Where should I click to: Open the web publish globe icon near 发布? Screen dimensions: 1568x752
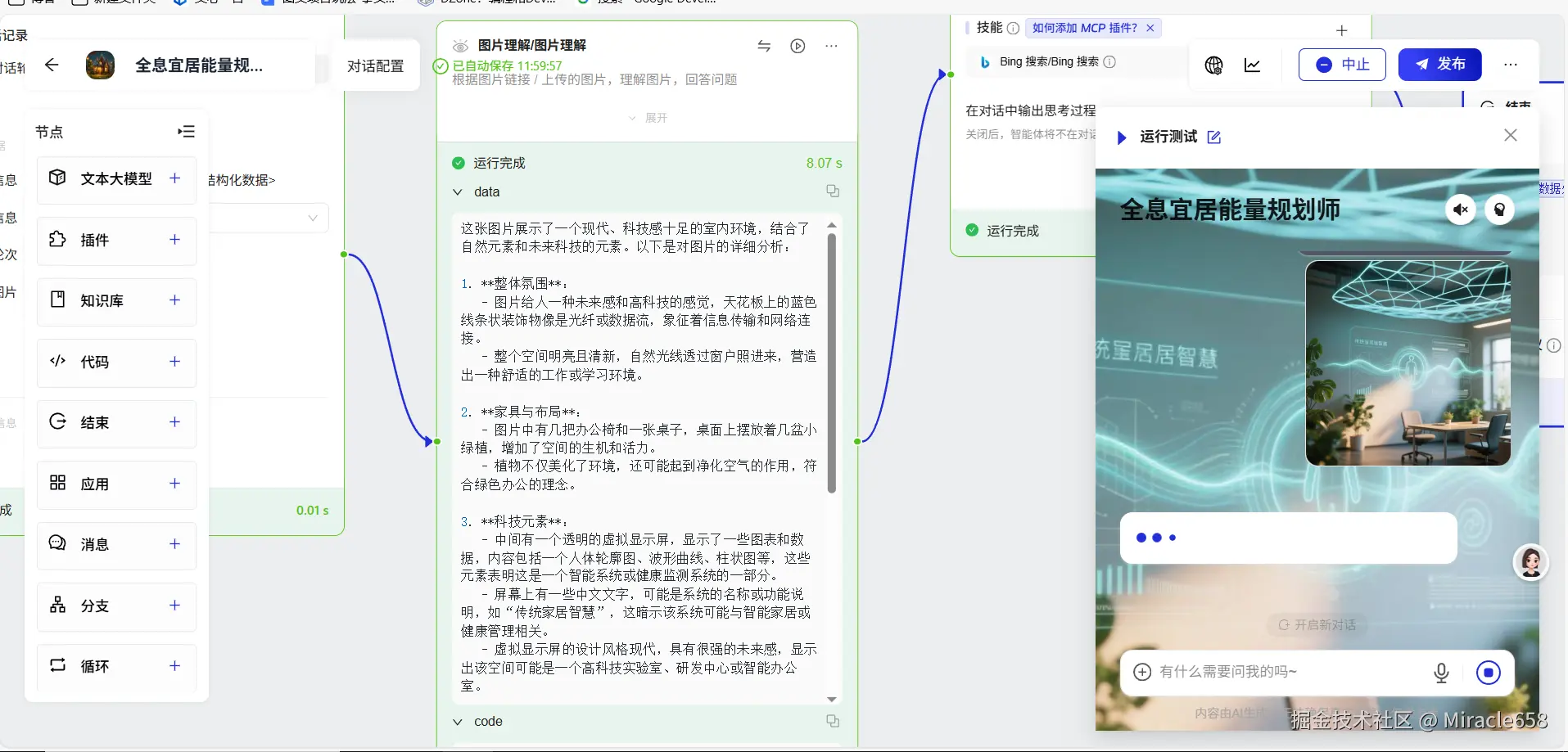1213,65
